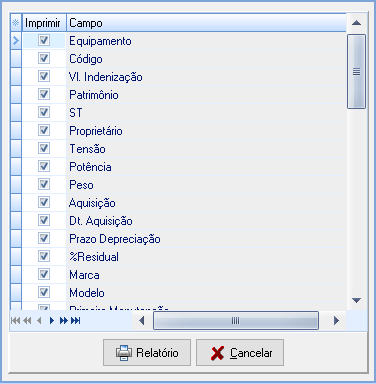Jump back one page of records
Viewport: 376px width, 384px height.
27,321
